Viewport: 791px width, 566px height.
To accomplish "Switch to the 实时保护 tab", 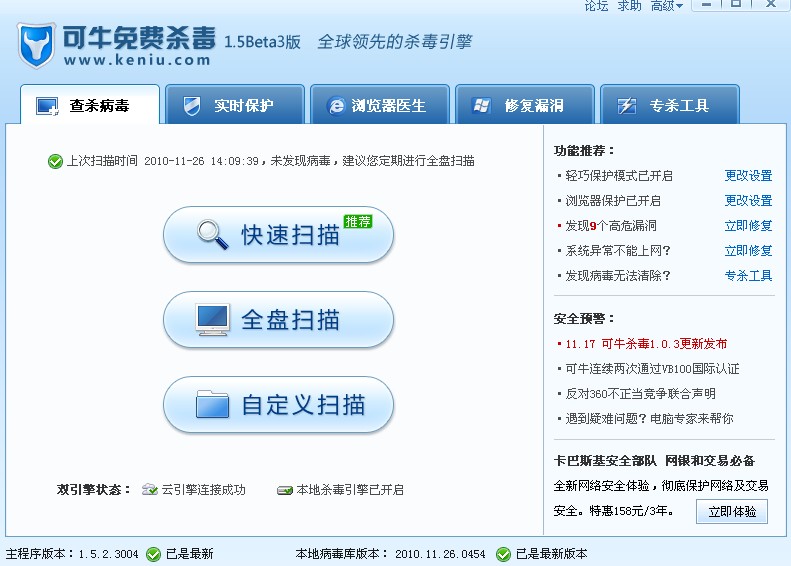I will click(x=235, y=104).
